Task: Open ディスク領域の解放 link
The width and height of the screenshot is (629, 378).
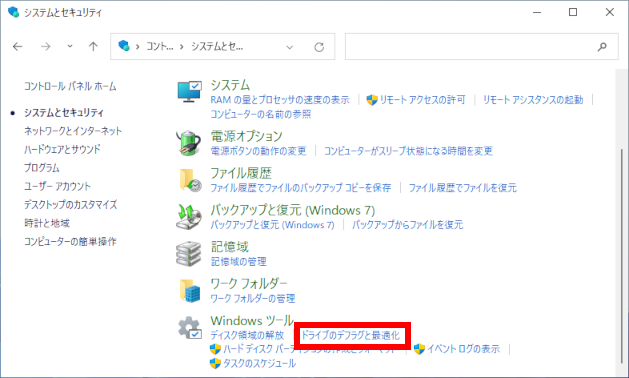Action: [x=248, y=335]
